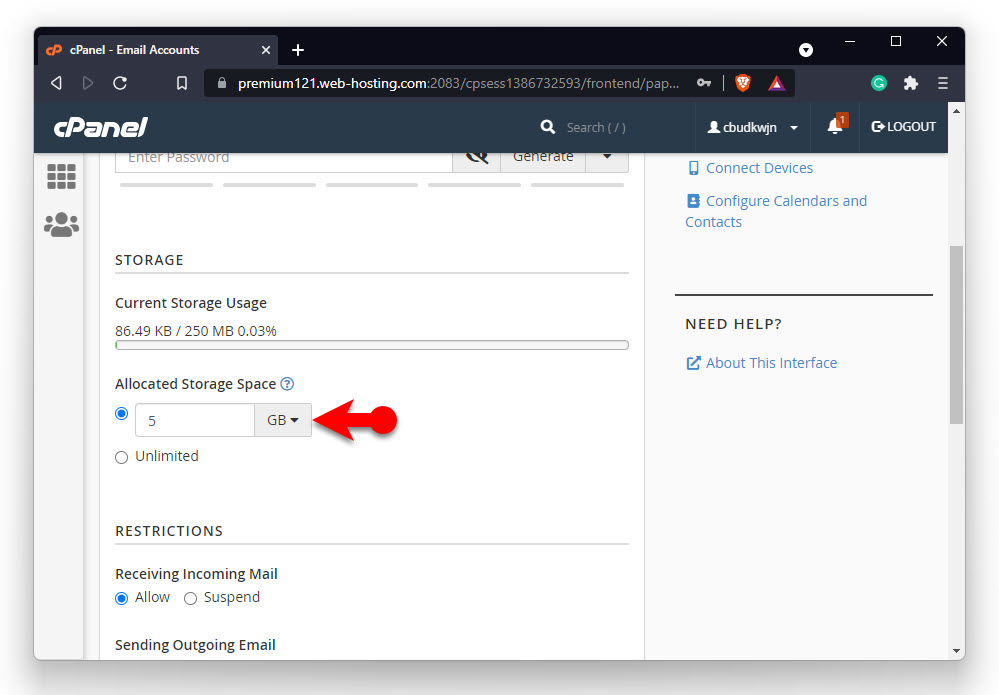
Task: Click the Allocated Storage Space help icon
Action: coord(287,383)
